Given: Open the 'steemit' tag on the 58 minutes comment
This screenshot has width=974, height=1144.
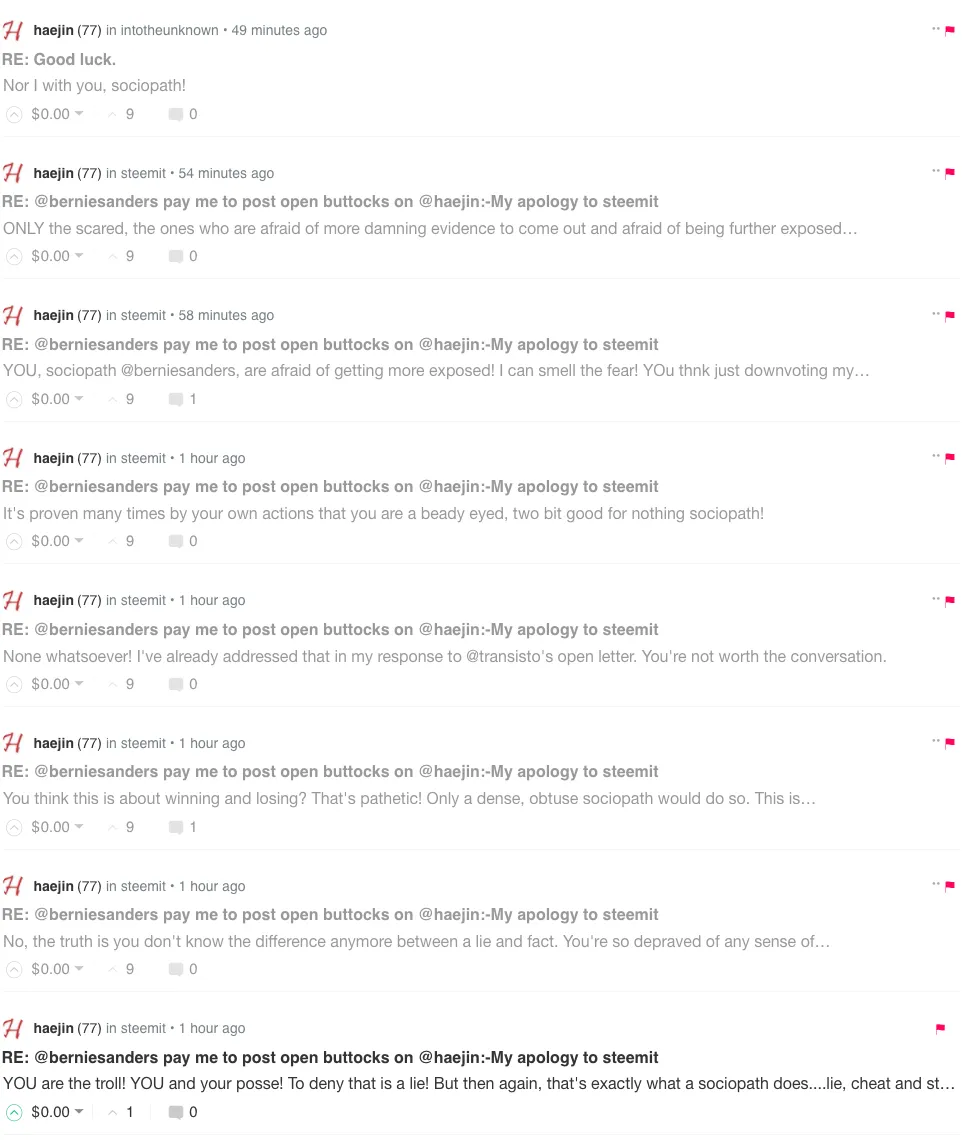Looking at the screenshot, I should (x=143, y=315).
